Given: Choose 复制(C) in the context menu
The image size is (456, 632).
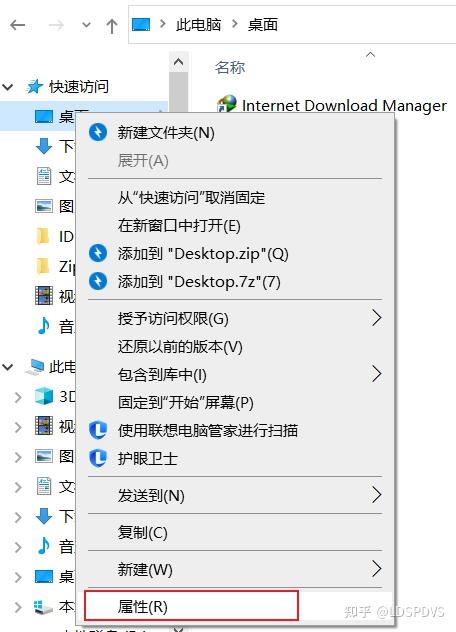Looking at the screenshot, I should coord(142,532).
